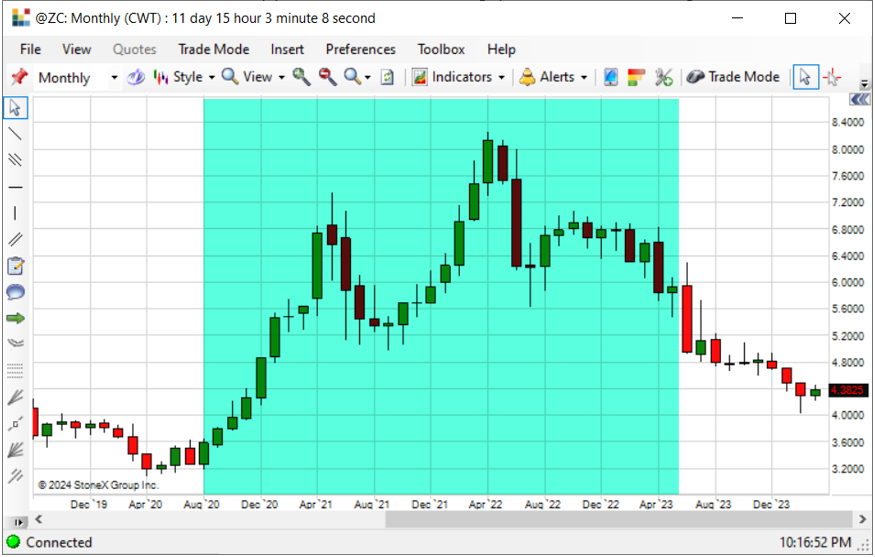Select the text note annotation tool

[x=15, y=266]
